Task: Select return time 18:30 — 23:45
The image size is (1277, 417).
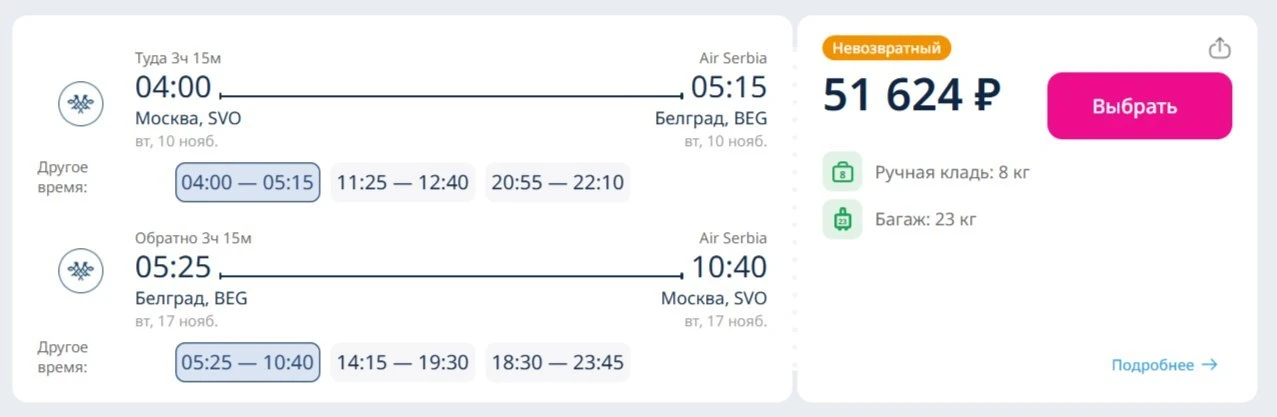Action: click(558, 362)
